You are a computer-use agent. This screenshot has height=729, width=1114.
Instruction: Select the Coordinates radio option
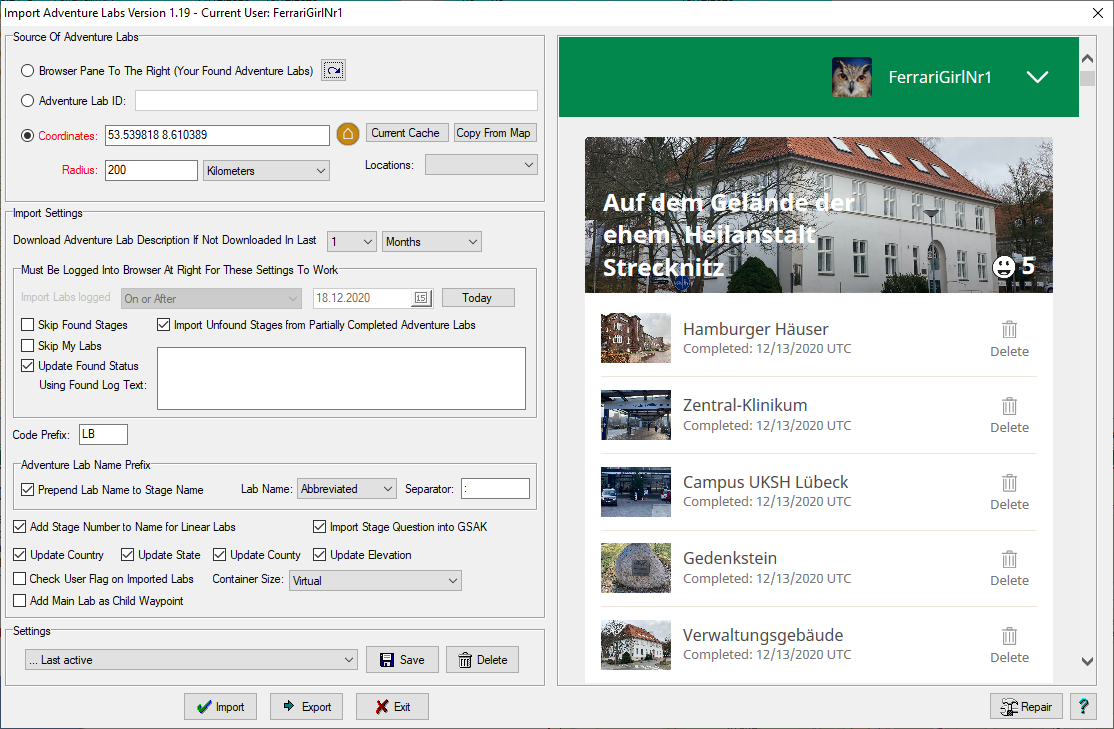point(28,135)
